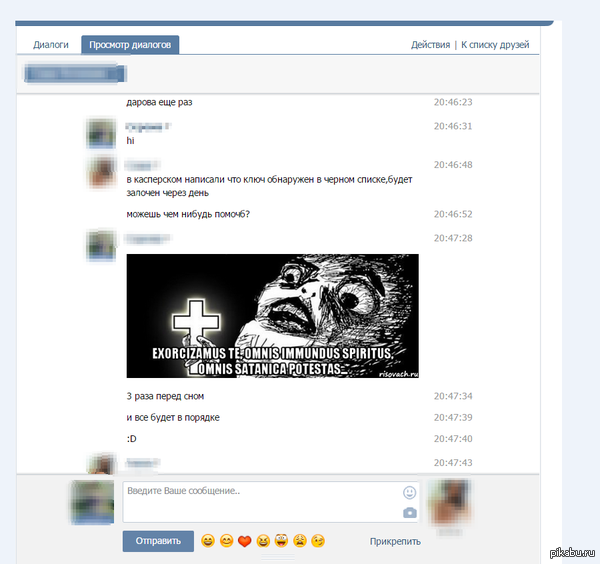Select message 'hi'
Viewport: 600px width, 564px height.
pos(130,141)
